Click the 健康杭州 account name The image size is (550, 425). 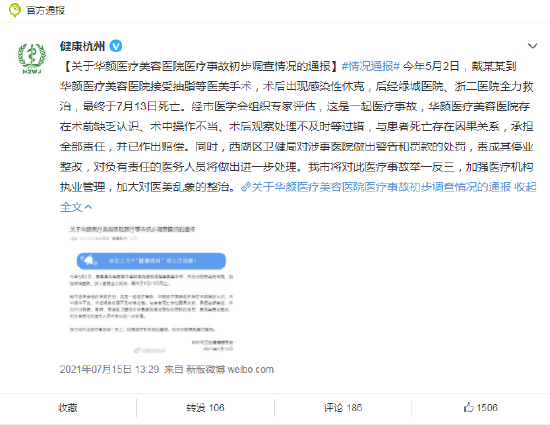tap(82, 46)
